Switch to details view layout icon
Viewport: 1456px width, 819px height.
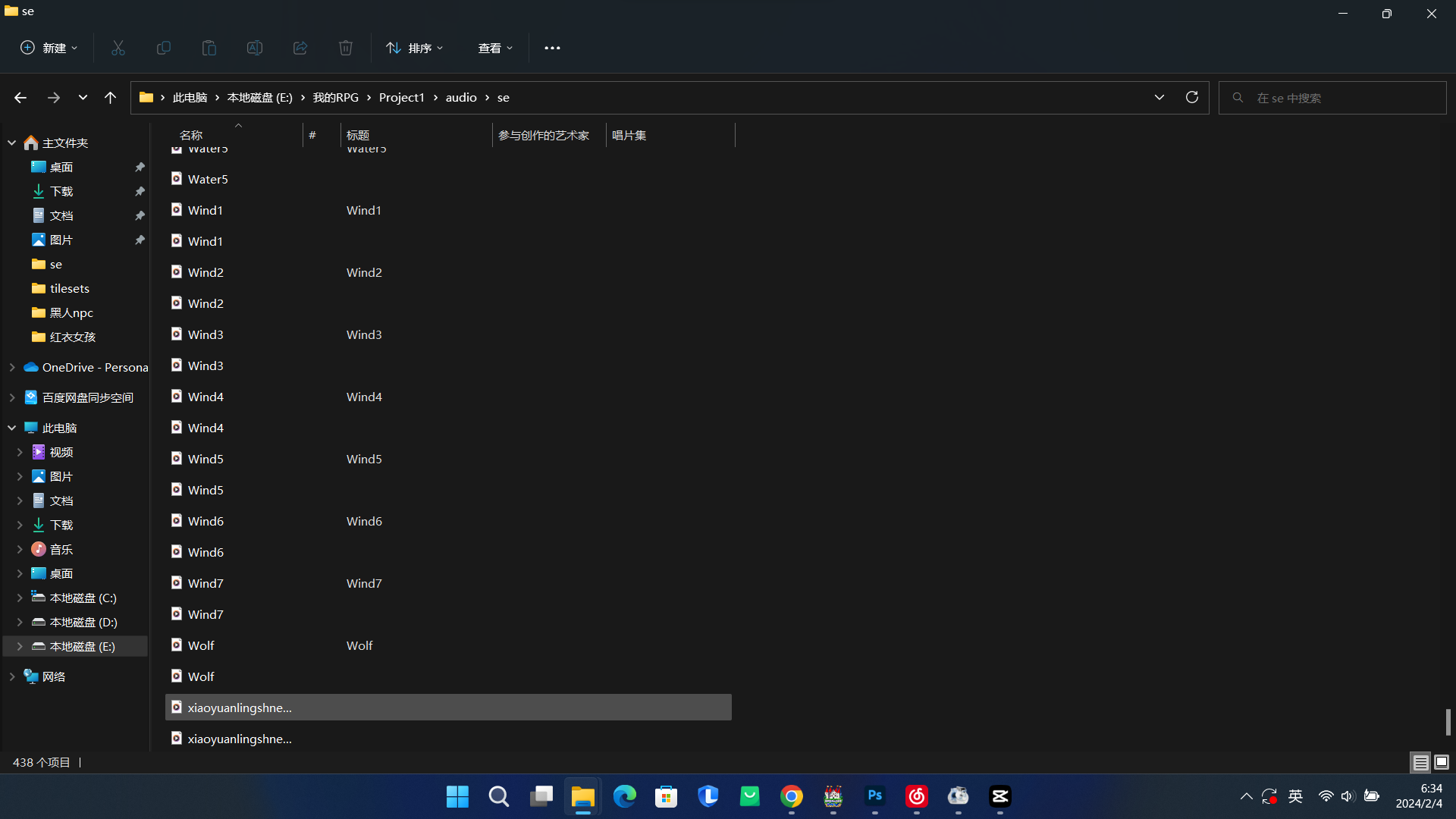[x=1420, y=762]
